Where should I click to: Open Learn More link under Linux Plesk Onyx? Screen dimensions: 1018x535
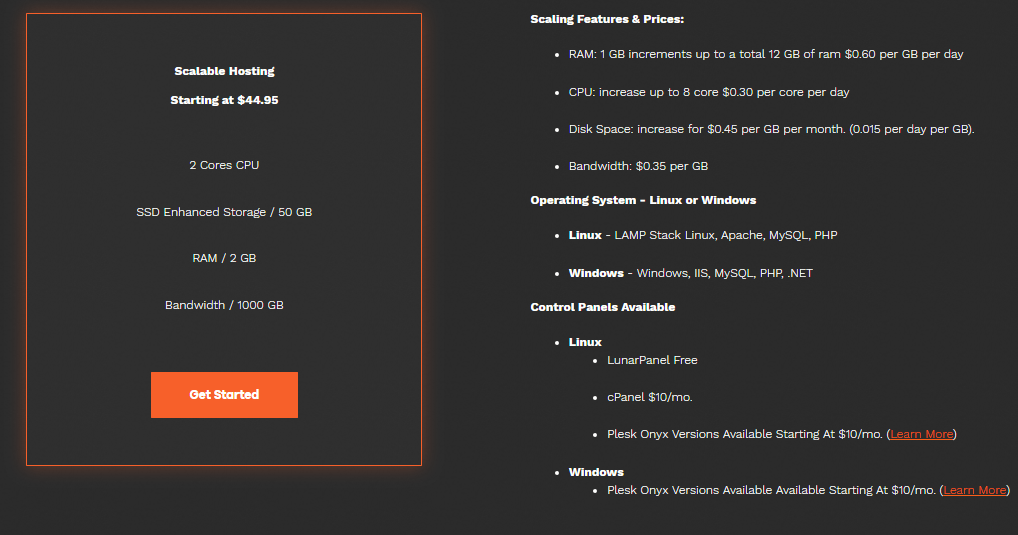[x=921, y=434]
